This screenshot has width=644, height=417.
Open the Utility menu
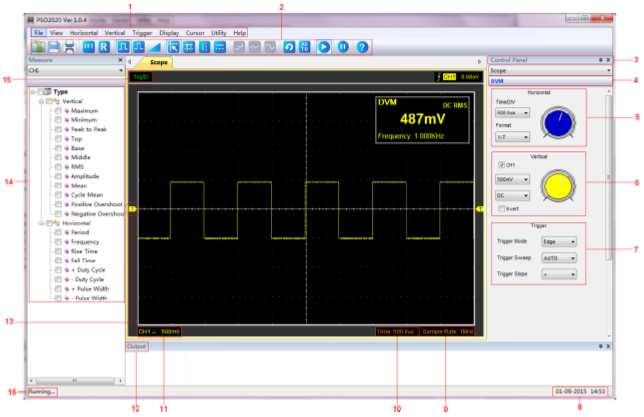(219, 32)
